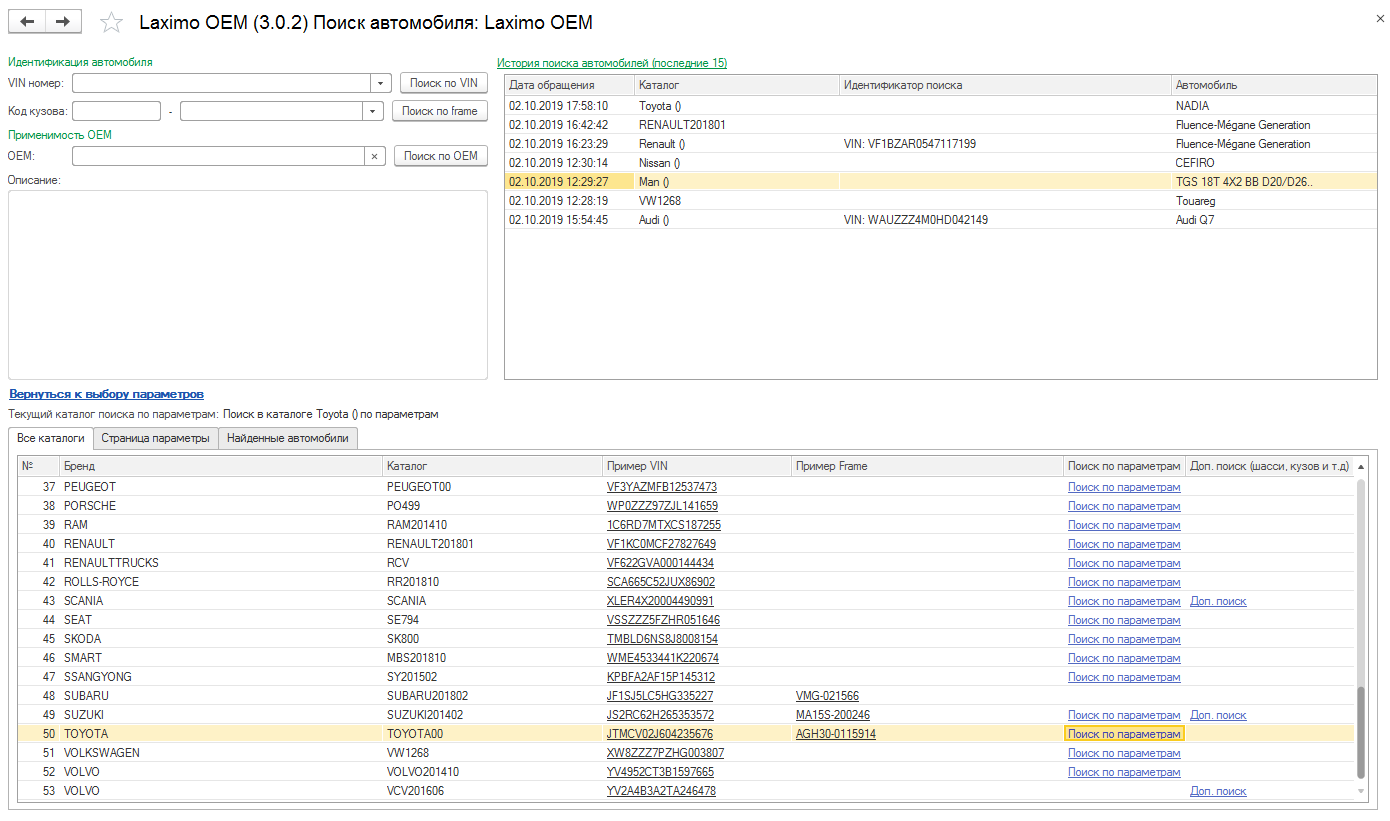Viewport: 1390px width, 821px height.
Task: Click Поиск по параметрам for VOLKSWAGEN row
Action: 1124,753
